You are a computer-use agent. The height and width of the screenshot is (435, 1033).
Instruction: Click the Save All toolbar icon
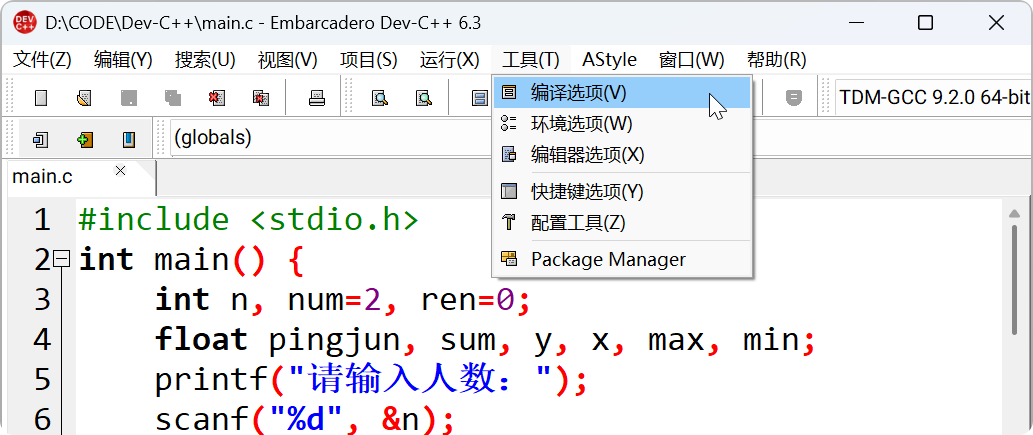pos(173,98)
